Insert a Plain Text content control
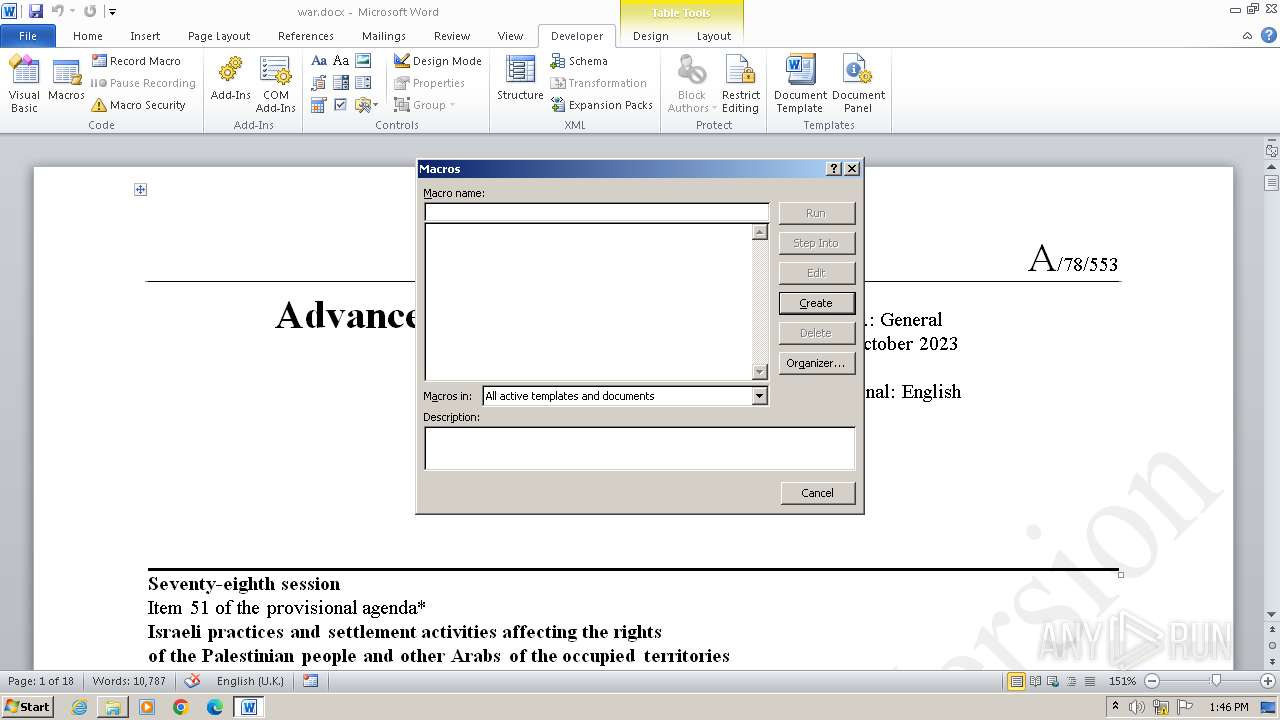Screen dimensions: 1280x720 341,61
